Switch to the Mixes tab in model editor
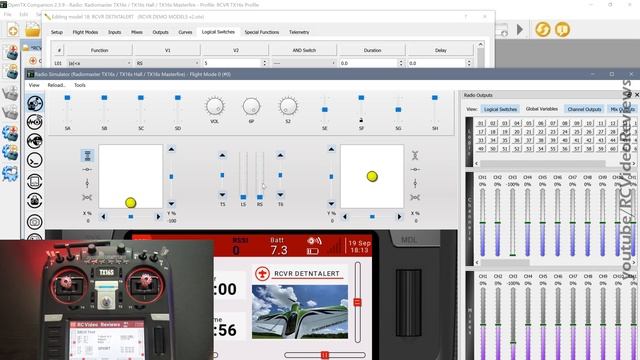The width and height of the screenshot is (640, 360). (x=137, y=32)
